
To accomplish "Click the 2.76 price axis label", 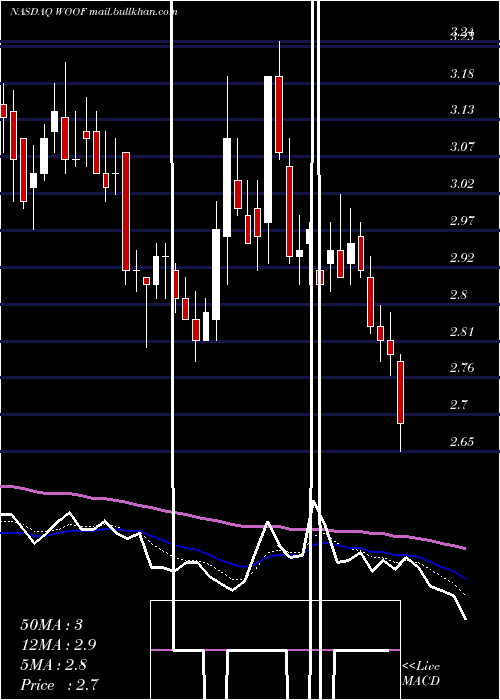I will click(x=462, y=368).
